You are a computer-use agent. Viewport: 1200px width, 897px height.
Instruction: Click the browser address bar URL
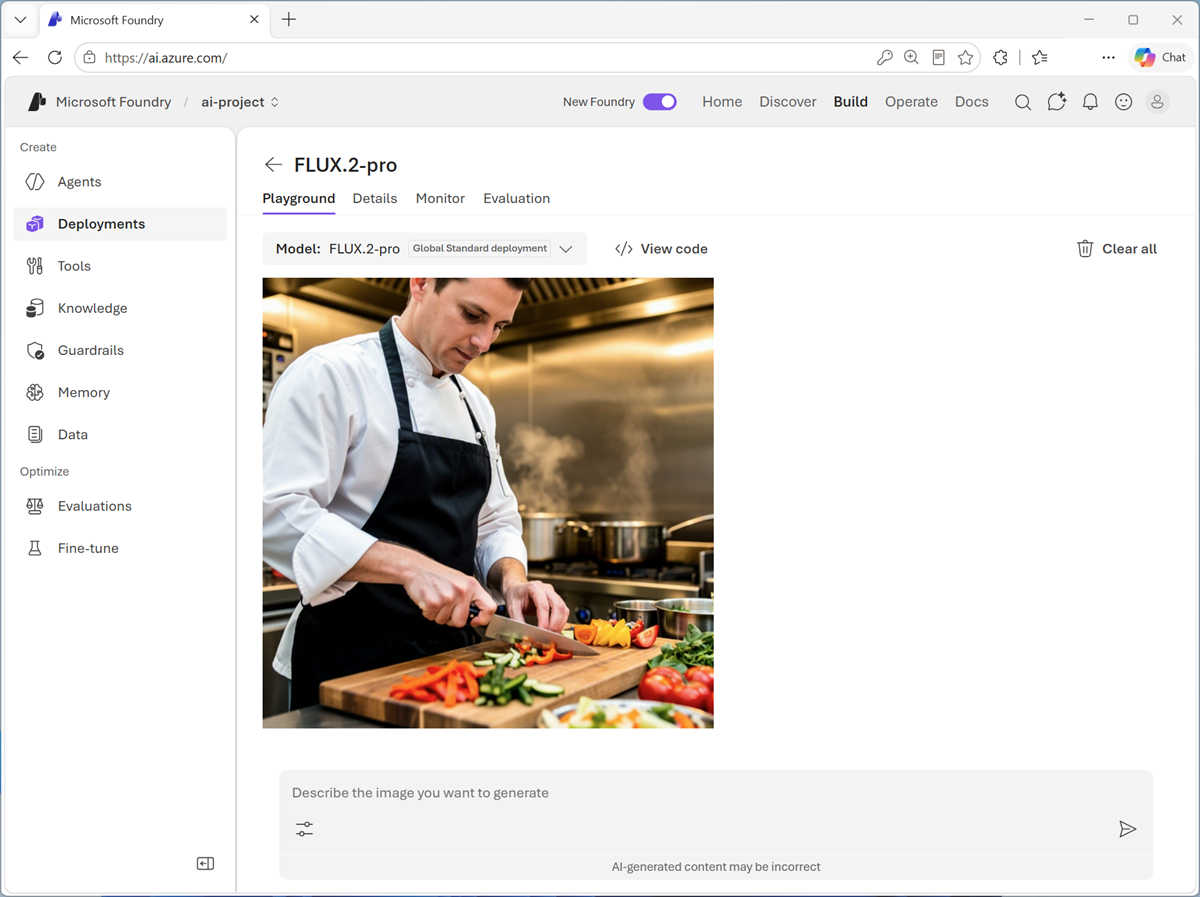tap(166, 58)
